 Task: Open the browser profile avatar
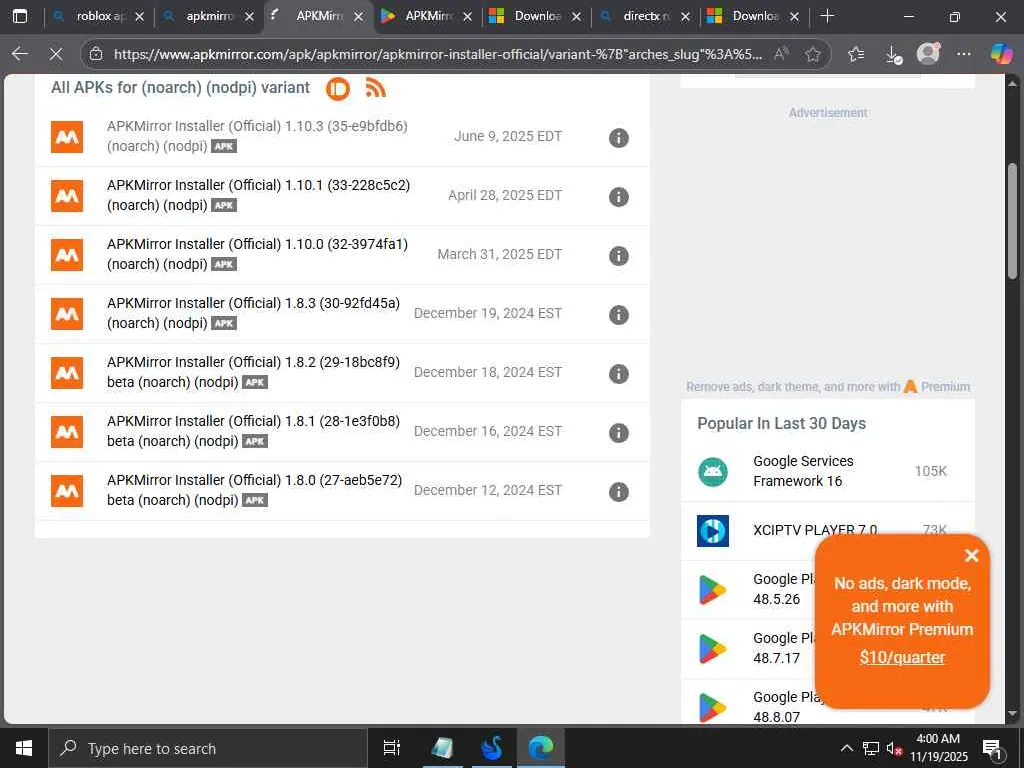(928, 54)
